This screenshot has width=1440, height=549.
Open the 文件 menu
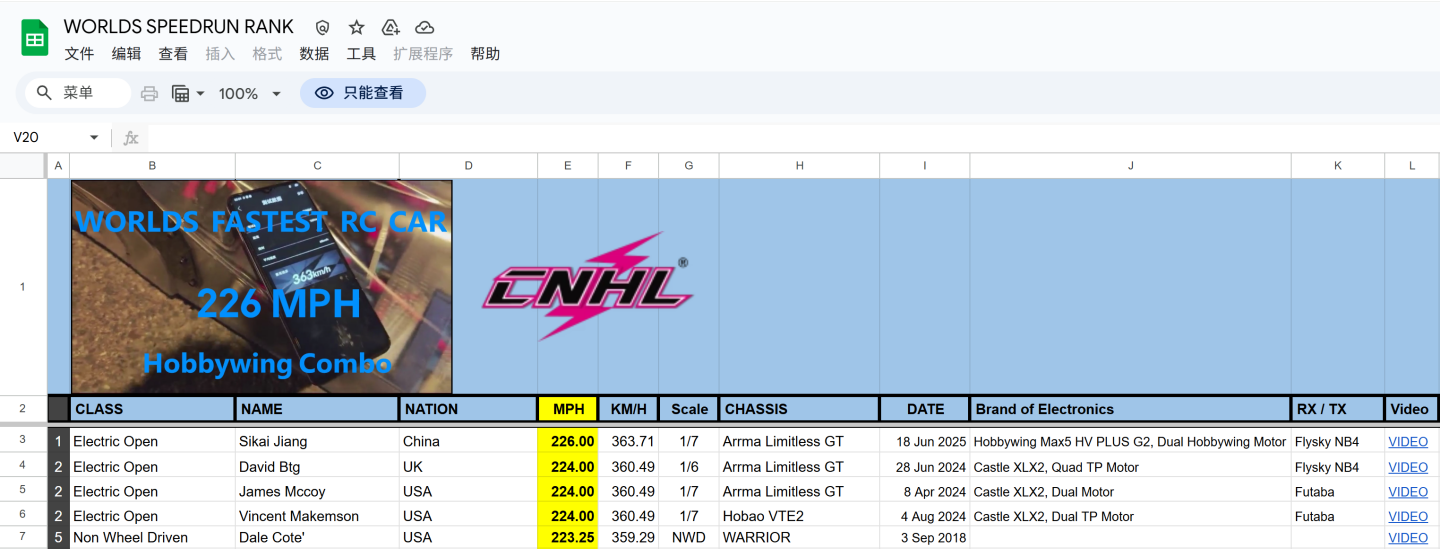(79, 54)
